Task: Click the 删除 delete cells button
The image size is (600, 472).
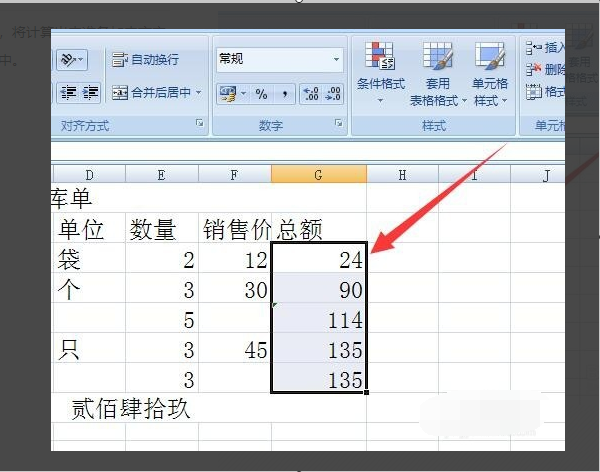Action: point(545,70)
